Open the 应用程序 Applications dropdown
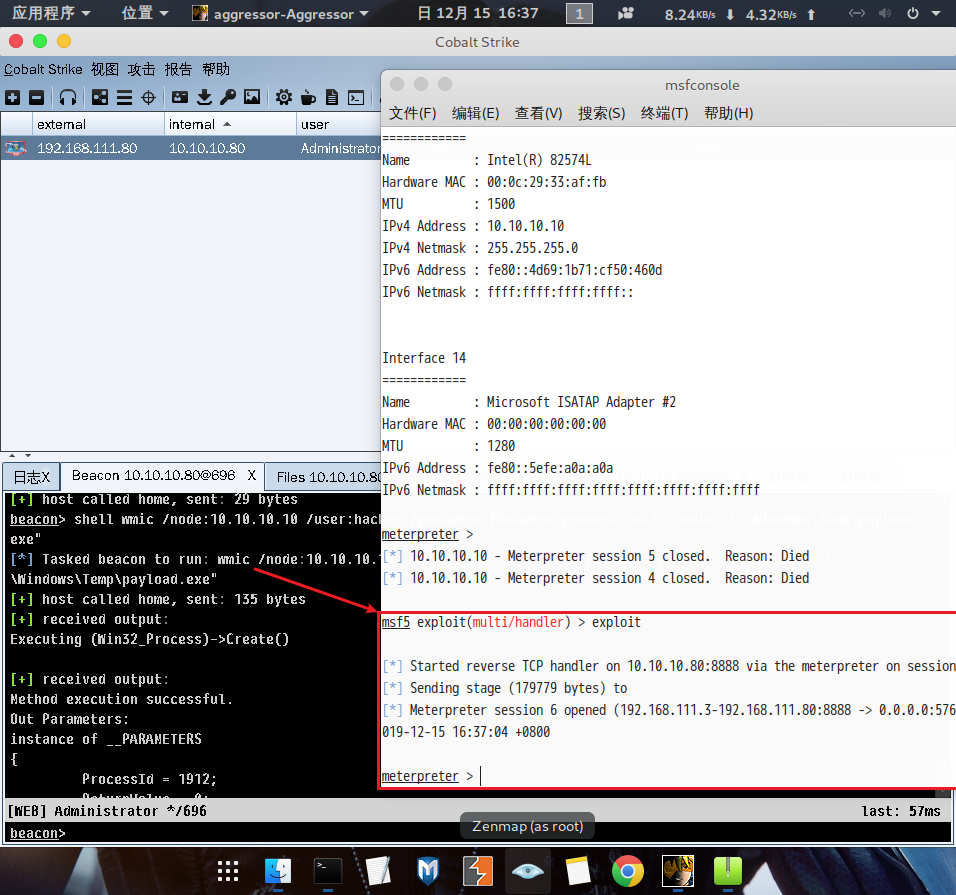The image size is (956, 895). pos(51,13)
